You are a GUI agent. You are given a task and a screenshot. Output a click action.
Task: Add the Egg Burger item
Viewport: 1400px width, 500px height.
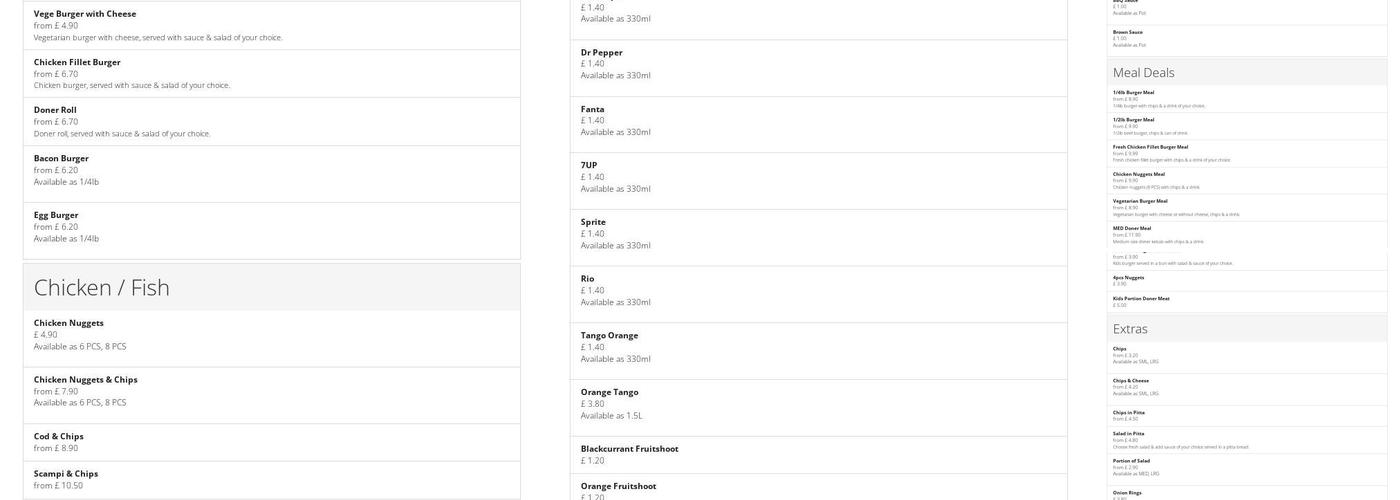(56, 215)
